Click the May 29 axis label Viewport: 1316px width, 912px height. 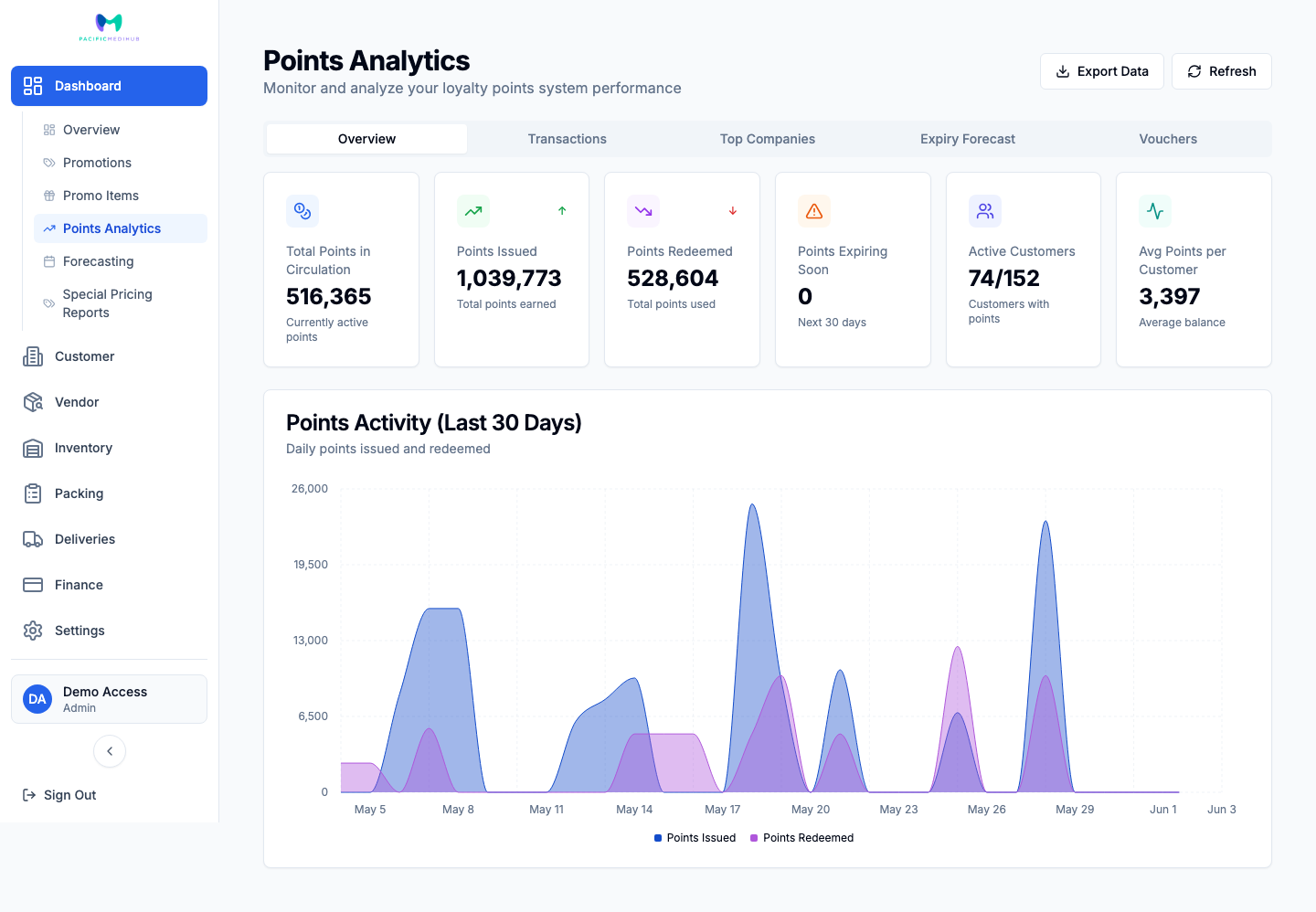1075,810
